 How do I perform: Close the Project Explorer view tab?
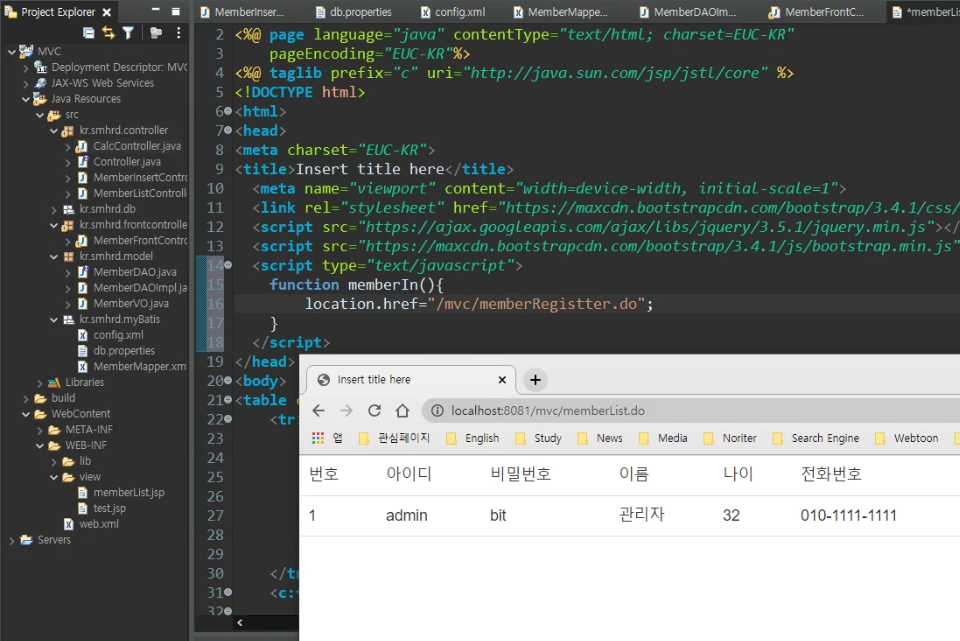click(107, 12)
